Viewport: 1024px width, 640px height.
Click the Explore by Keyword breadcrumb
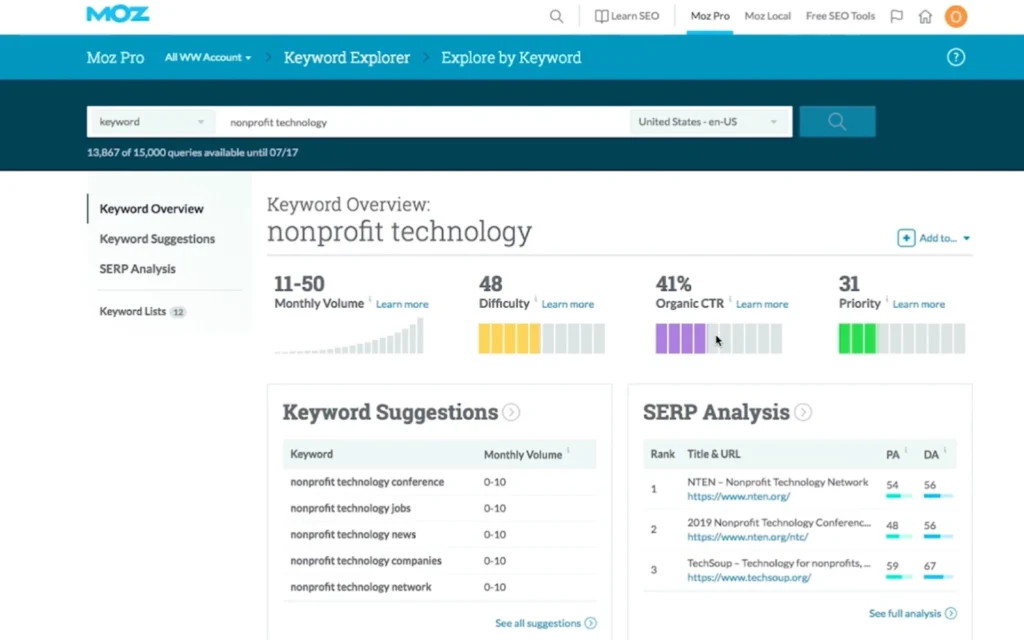(511, 57)
